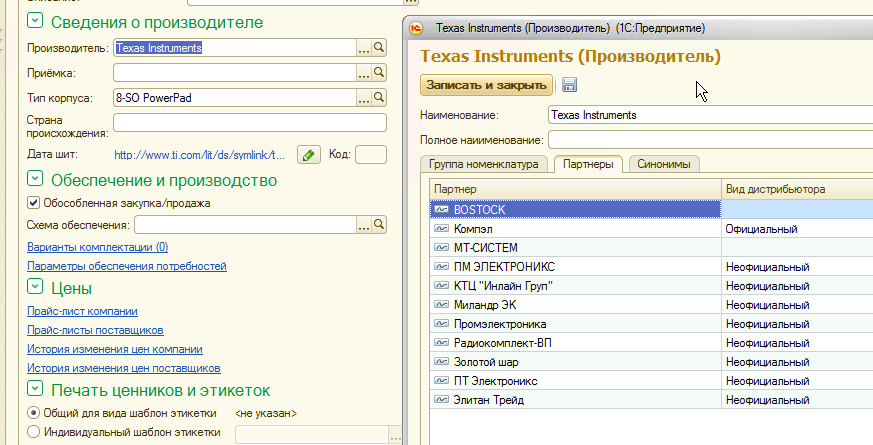
Task: Select Индивидуальный шаблон этикетки option
Action: (x=34, y=432)
